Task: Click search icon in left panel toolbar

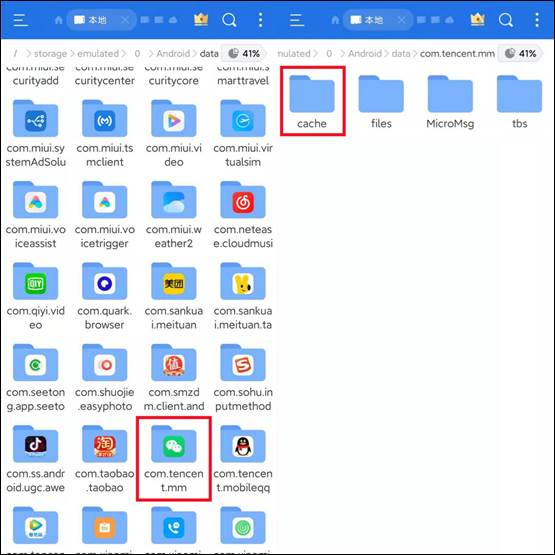Action: point(229,20)
